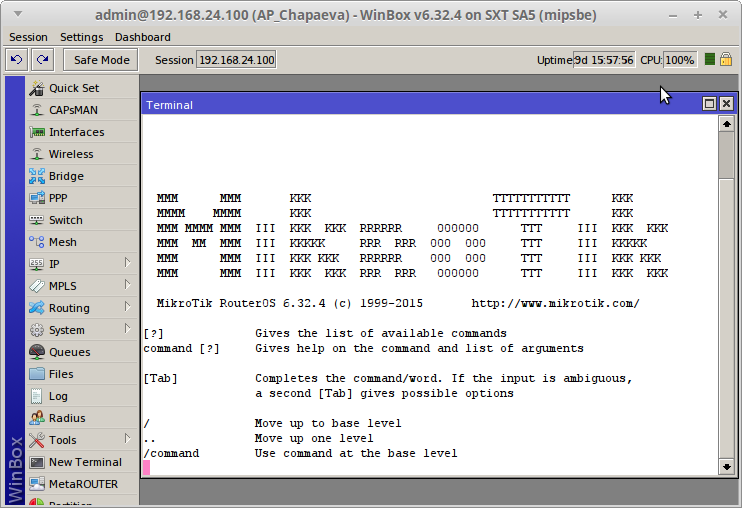Click the '[Tab]' help line
742x508 pixels.
coord(160,378)
